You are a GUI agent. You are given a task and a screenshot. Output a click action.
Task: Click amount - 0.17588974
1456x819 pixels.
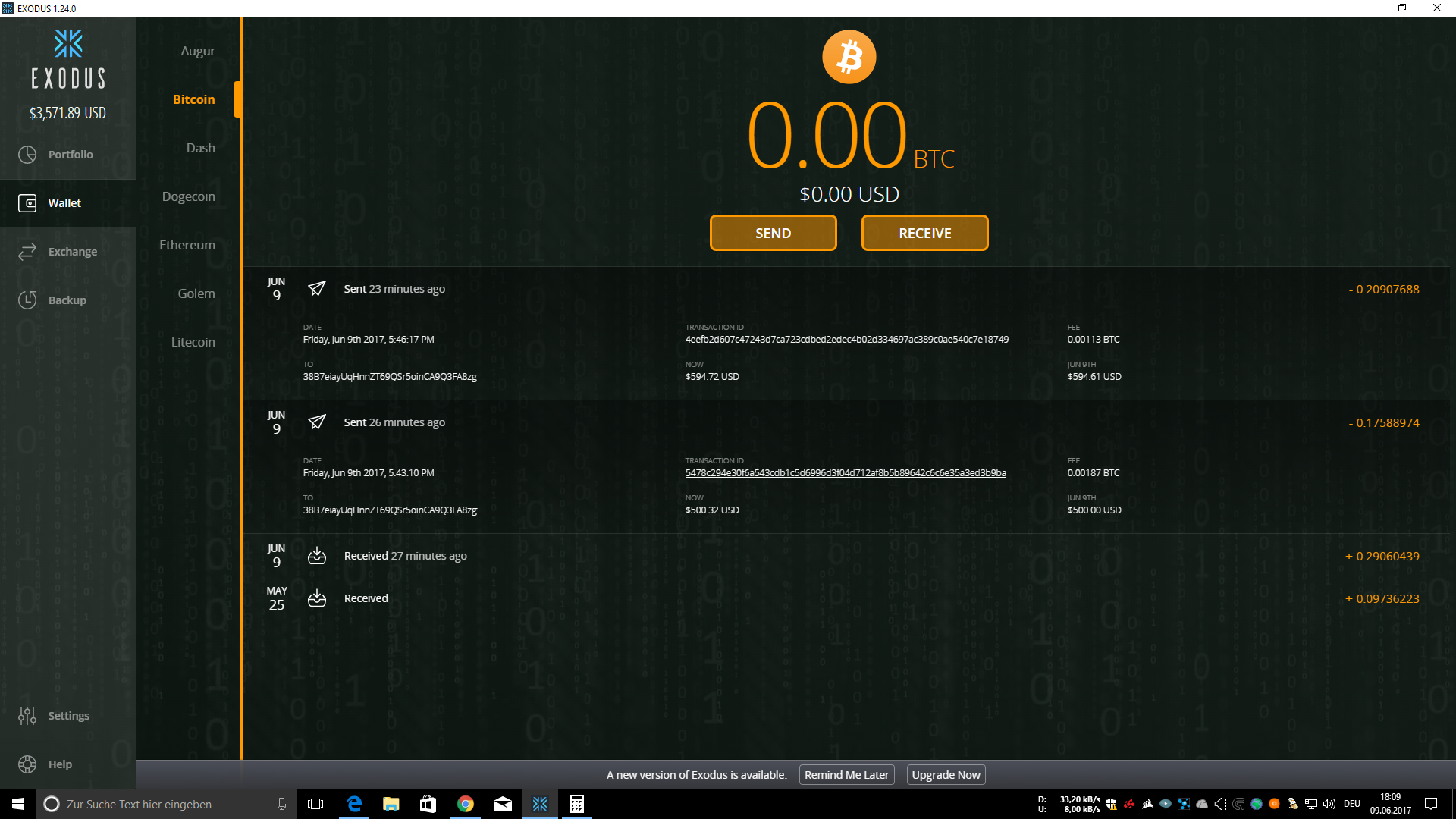pyautogui.click(x=1384, y=423)
